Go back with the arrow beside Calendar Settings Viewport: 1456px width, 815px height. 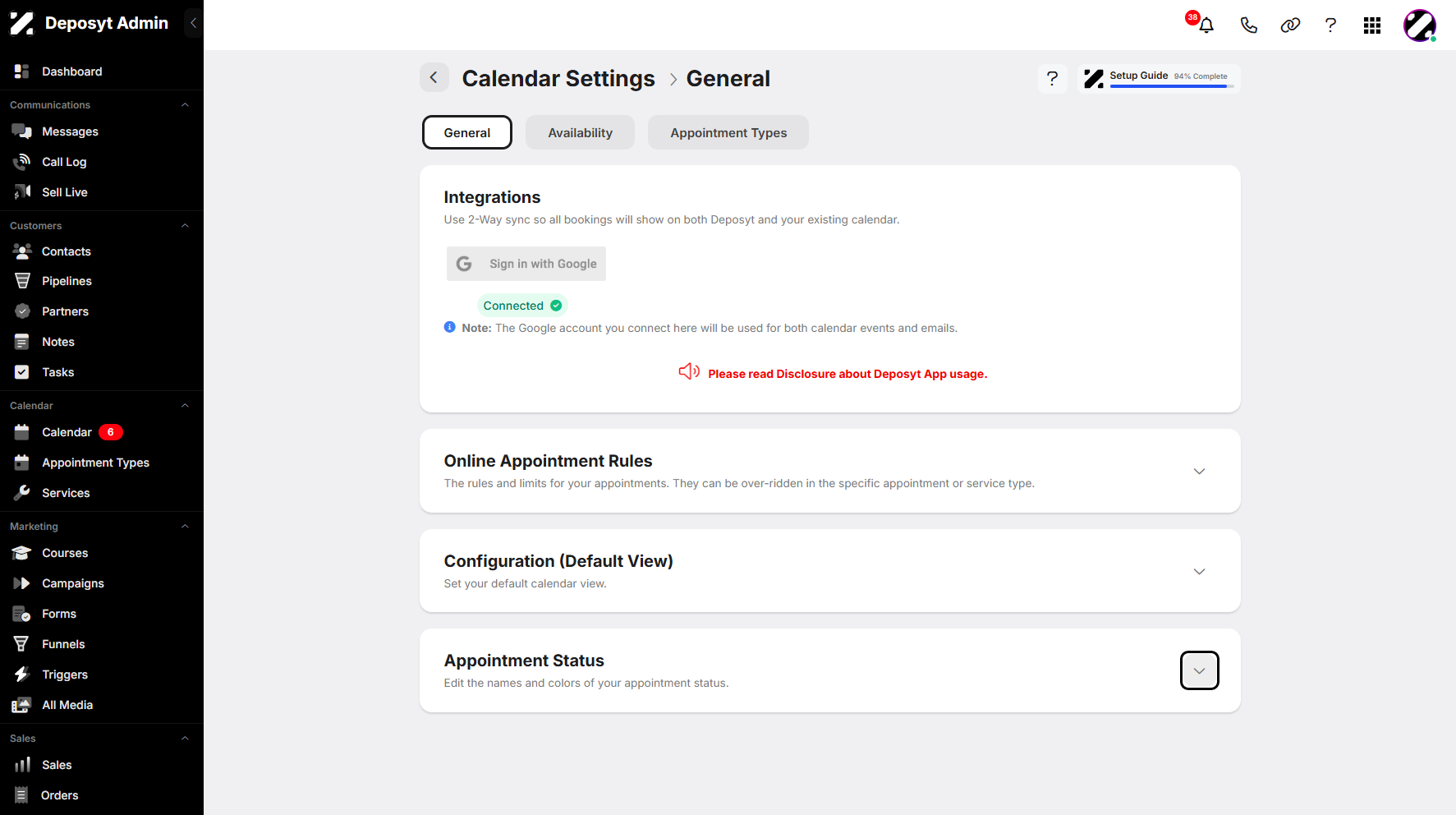pyautogui.click(x=434, y=78)
